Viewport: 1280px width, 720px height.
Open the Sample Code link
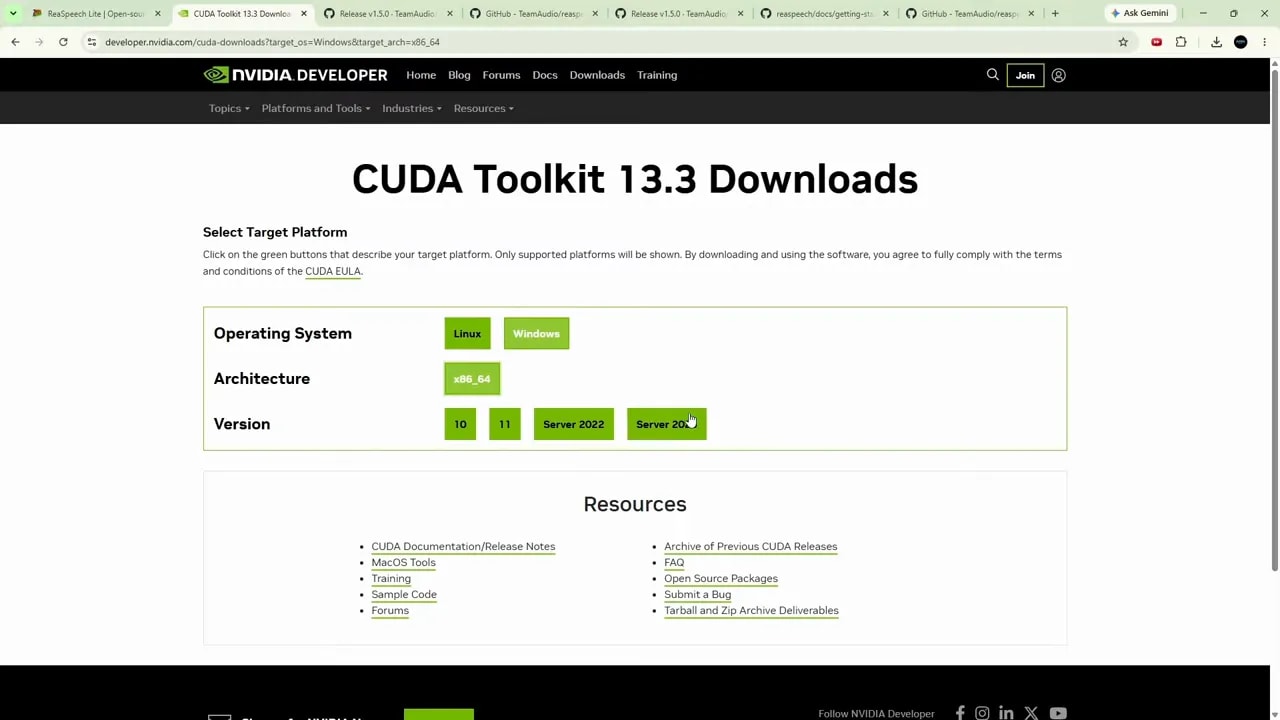(x=404, y=594)
